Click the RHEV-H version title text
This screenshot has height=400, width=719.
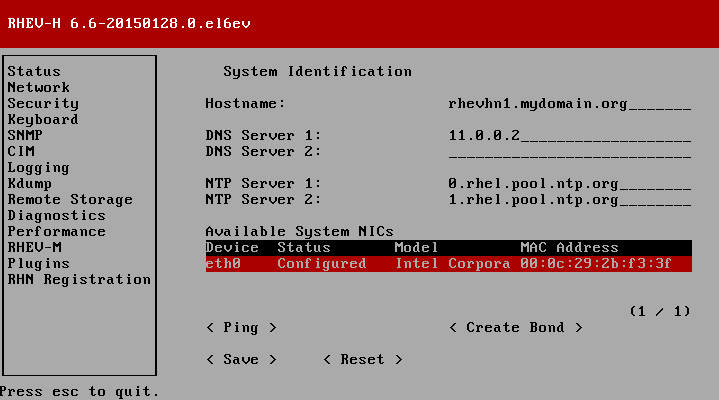coord(129,23)
